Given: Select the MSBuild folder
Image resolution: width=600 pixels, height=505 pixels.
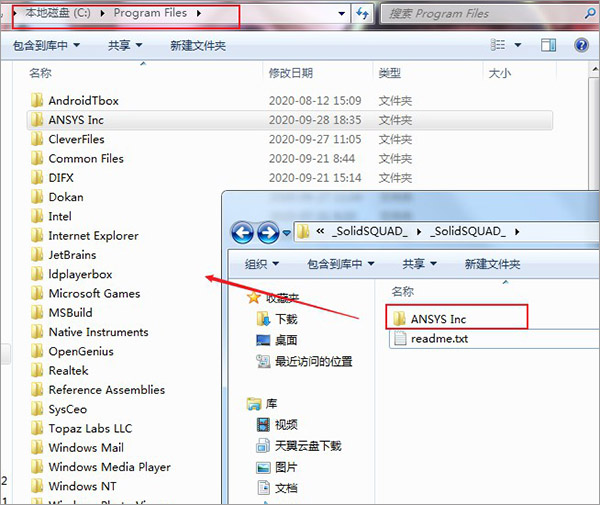Looking at the screenshot, I should (62, 313).
